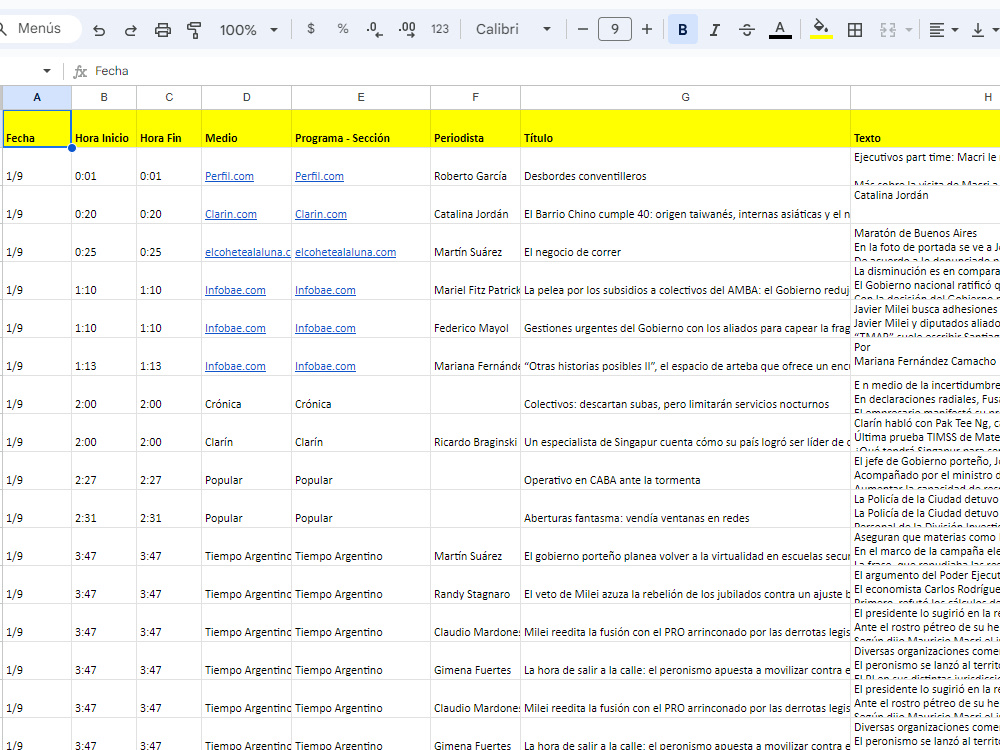Click the Menús search box

tap(40, 29)
